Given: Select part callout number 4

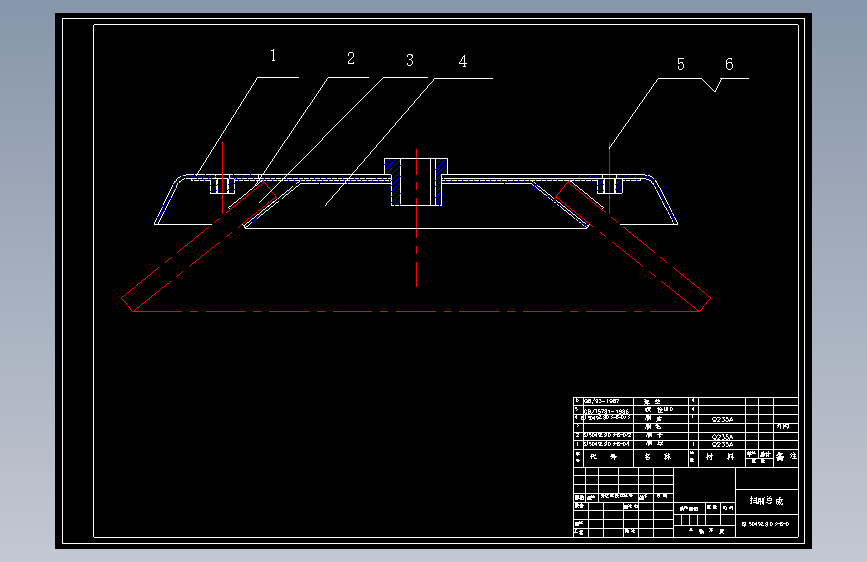Looking at the screenshot, I should tap(463, 61).
